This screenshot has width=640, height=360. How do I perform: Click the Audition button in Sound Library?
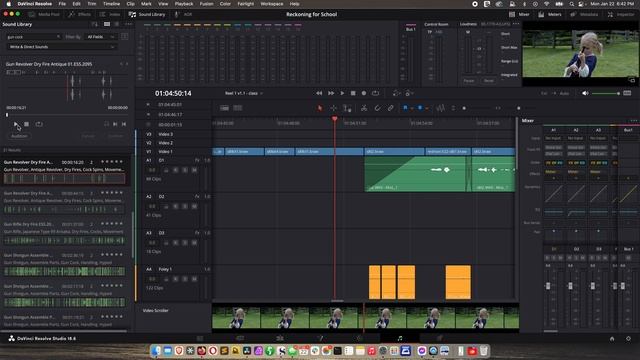click(19, 136)
